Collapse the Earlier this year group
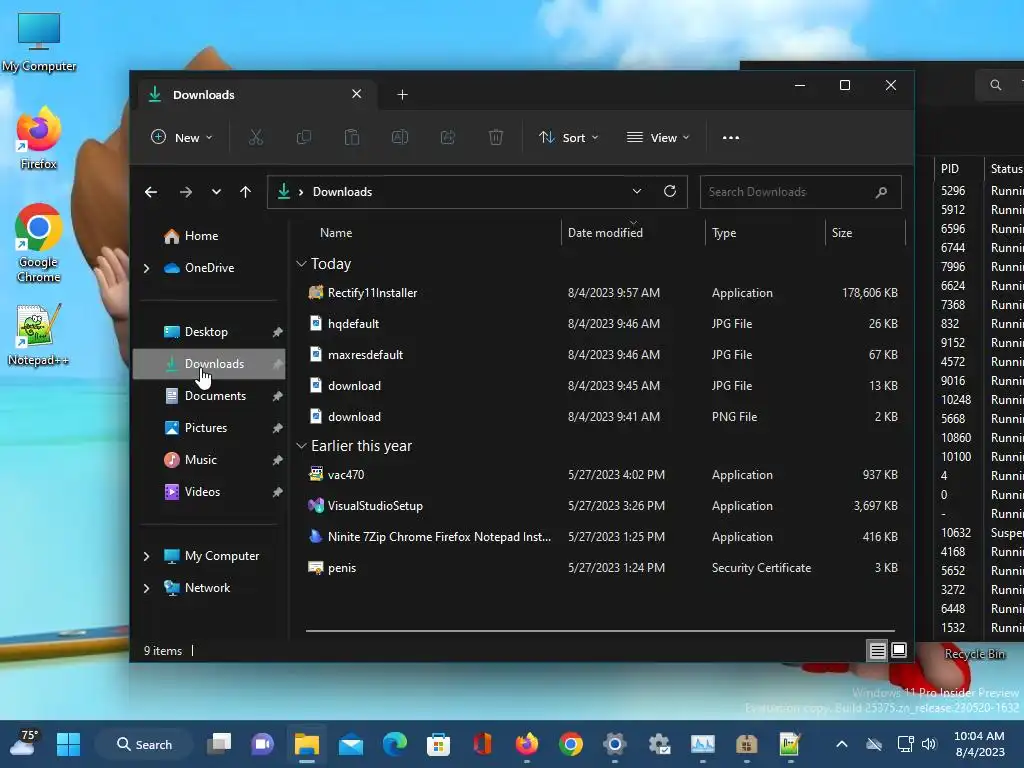The height and width of the screenshot is (768, 1024). (x=301, y=446)
